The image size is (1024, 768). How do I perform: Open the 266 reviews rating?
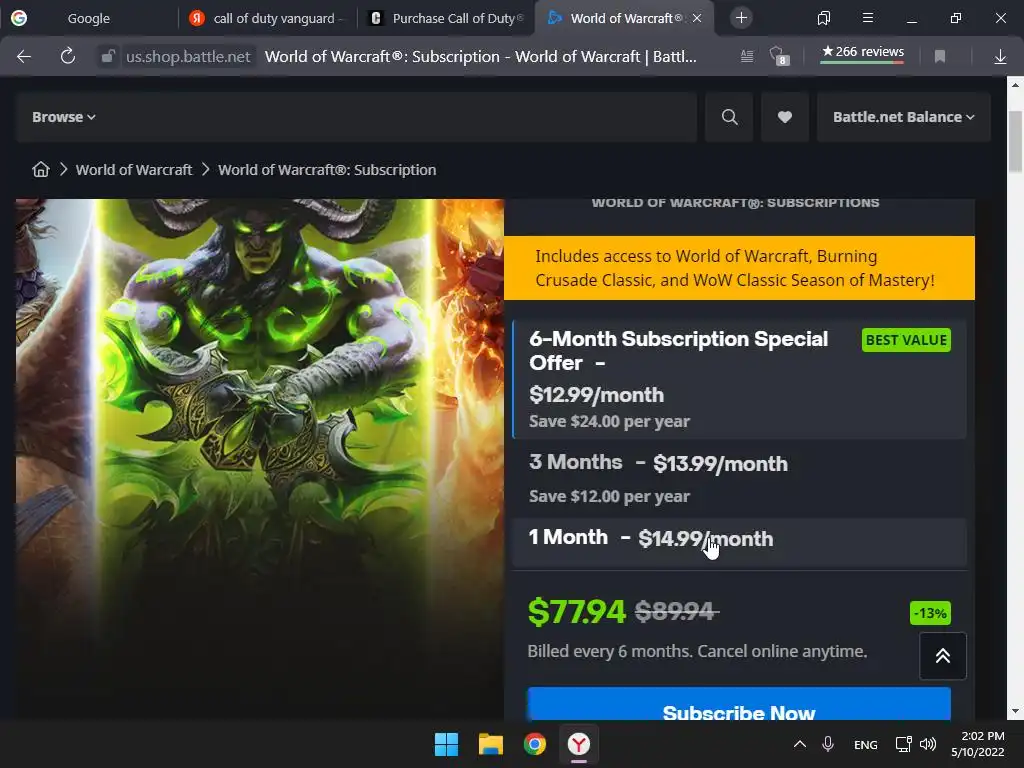(x=862, y=52)
